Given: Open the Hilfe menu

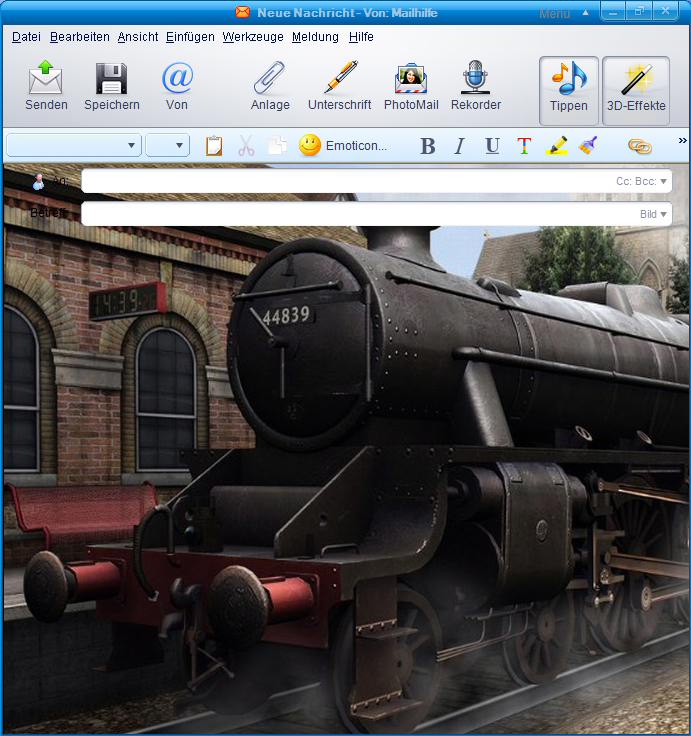Looking at the screenshot, I should pos(361,37).
